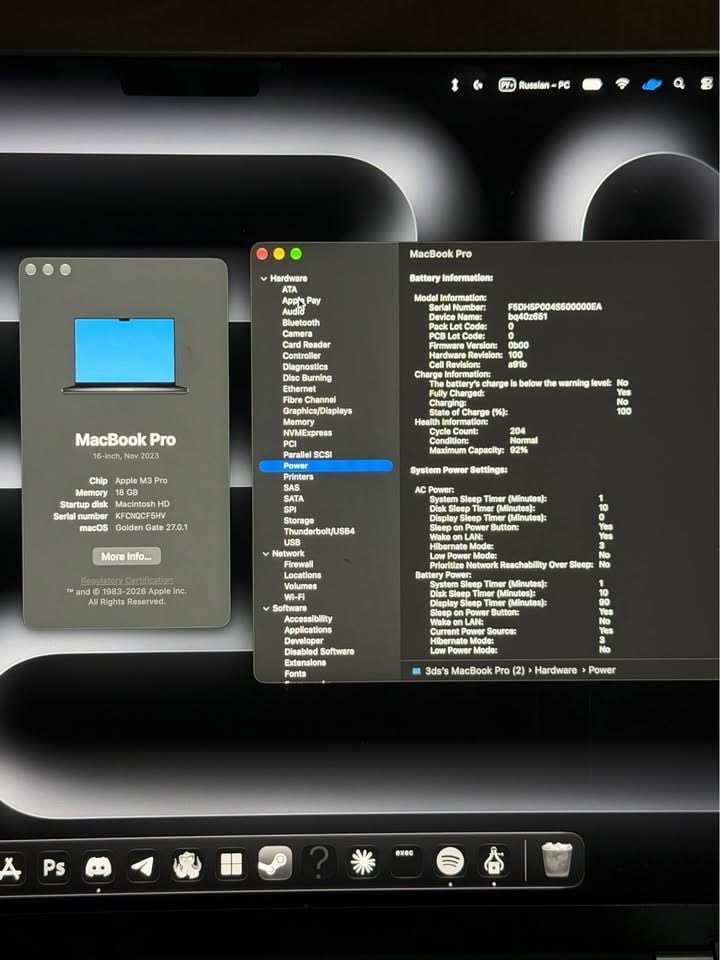
Task: Open the Russian – PC input source menu
Action: coord(534,85)
